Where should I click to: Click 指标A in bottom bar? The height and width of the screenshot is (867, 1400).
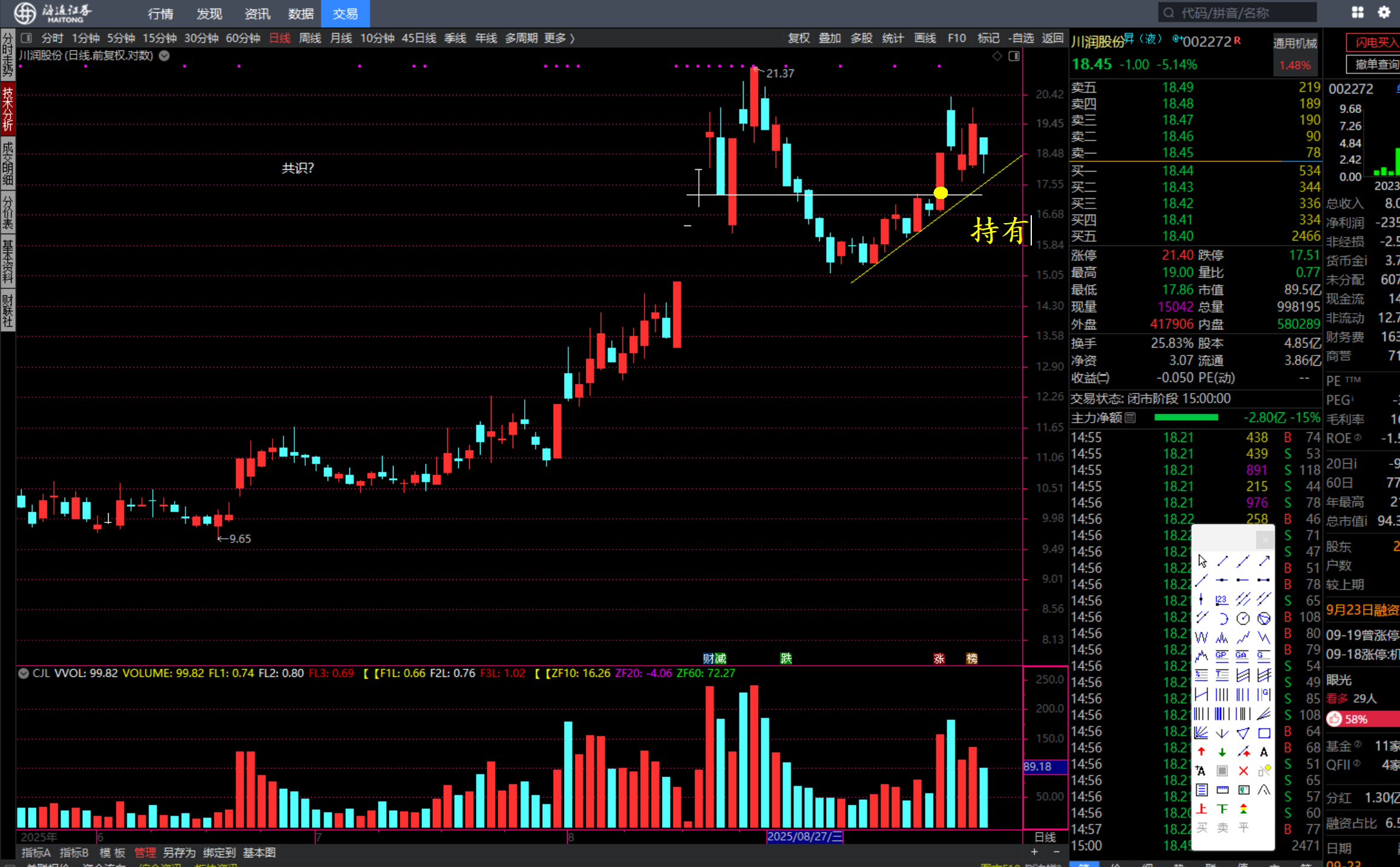click(x=36, y=852)
